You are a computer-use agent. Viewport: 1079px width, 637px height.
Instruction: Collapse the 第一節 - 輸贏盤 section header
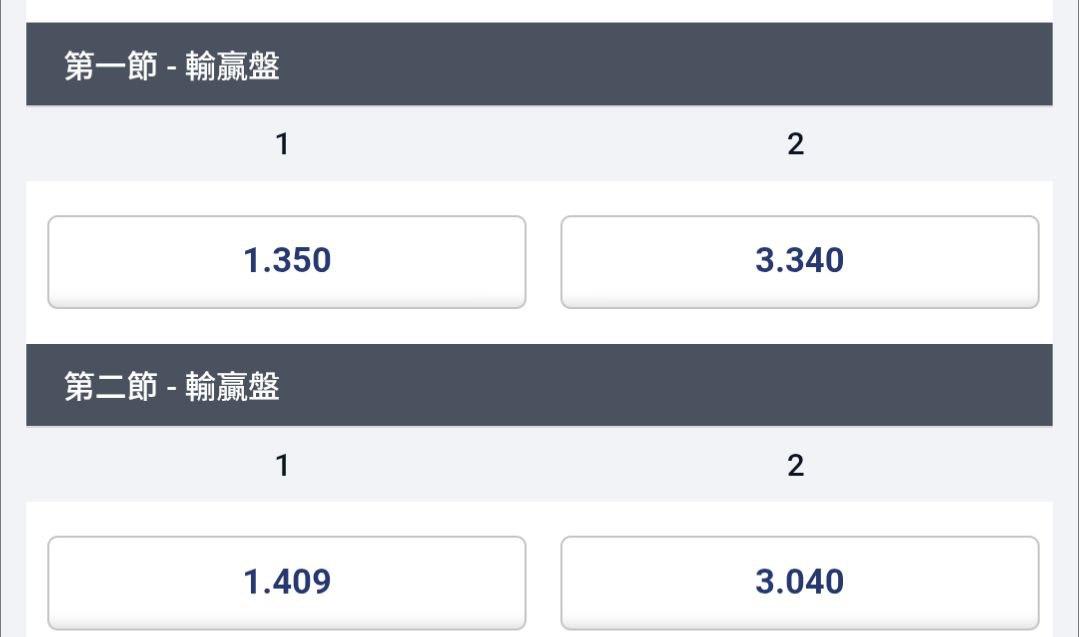(x=539, y=66)
